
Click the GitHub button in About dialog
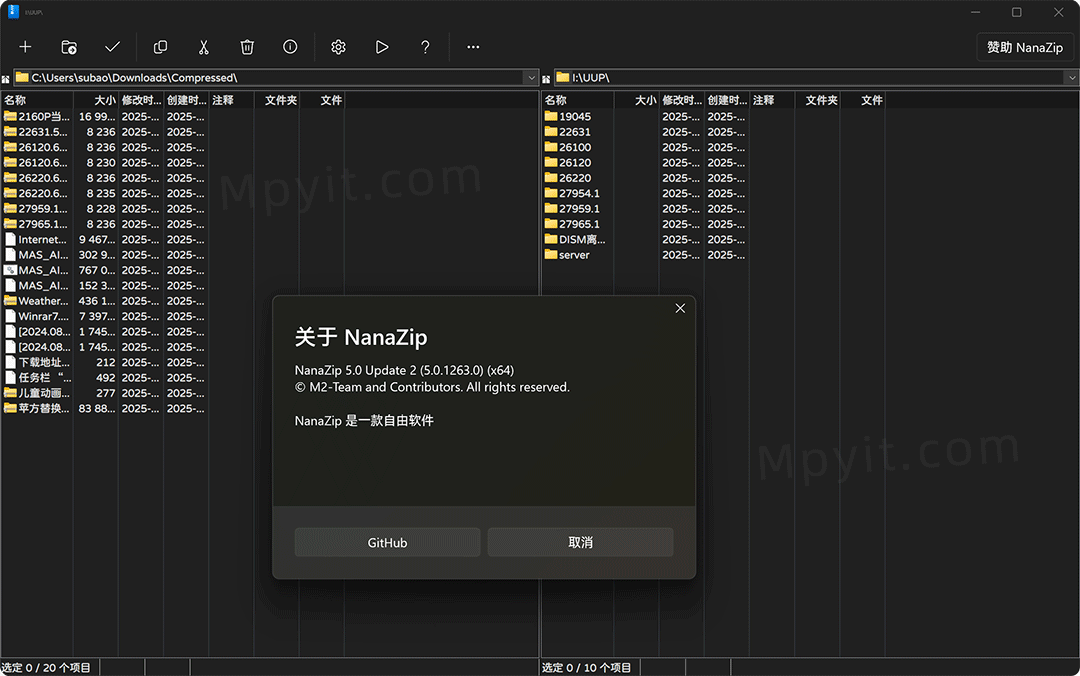(387, 542)
